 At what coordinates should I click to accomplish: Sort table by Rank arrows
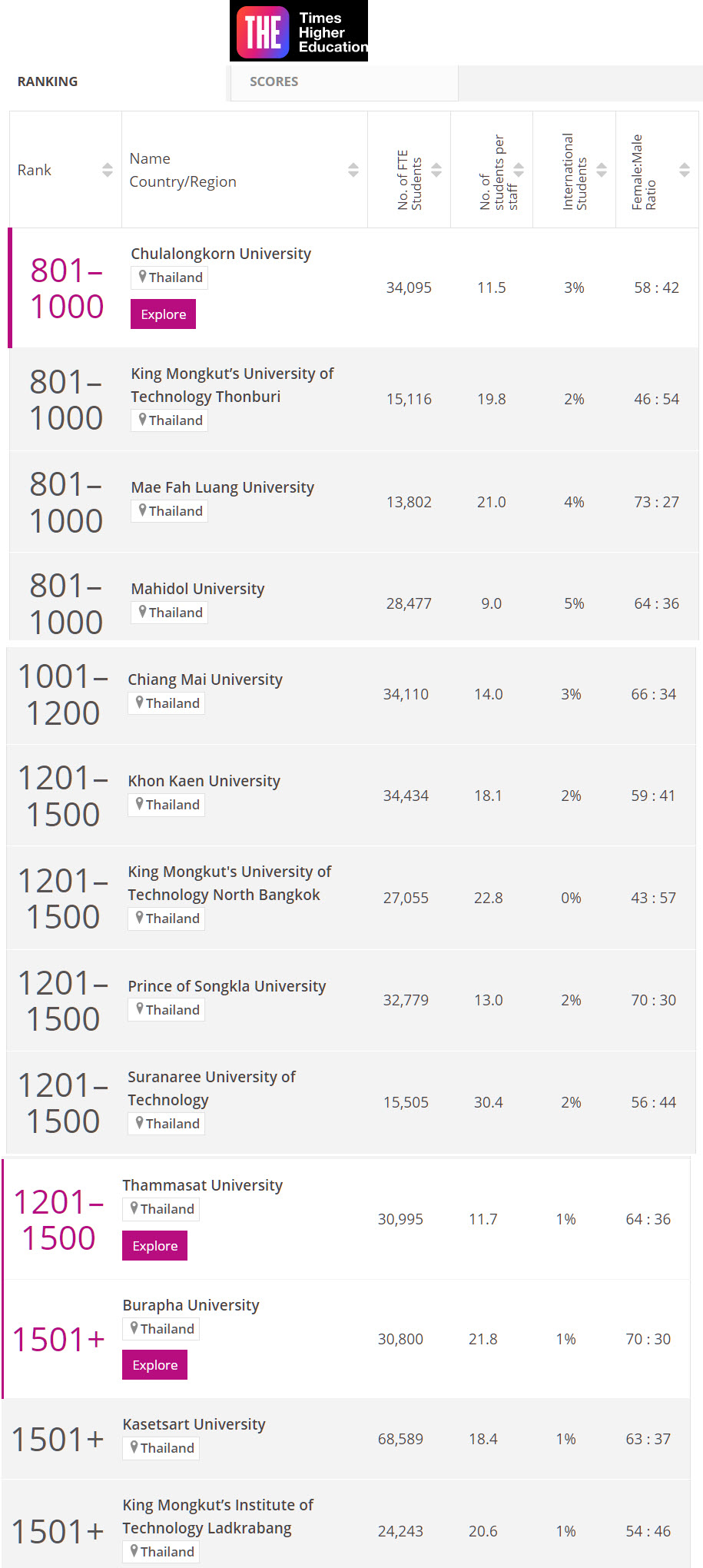pos(108,170)
